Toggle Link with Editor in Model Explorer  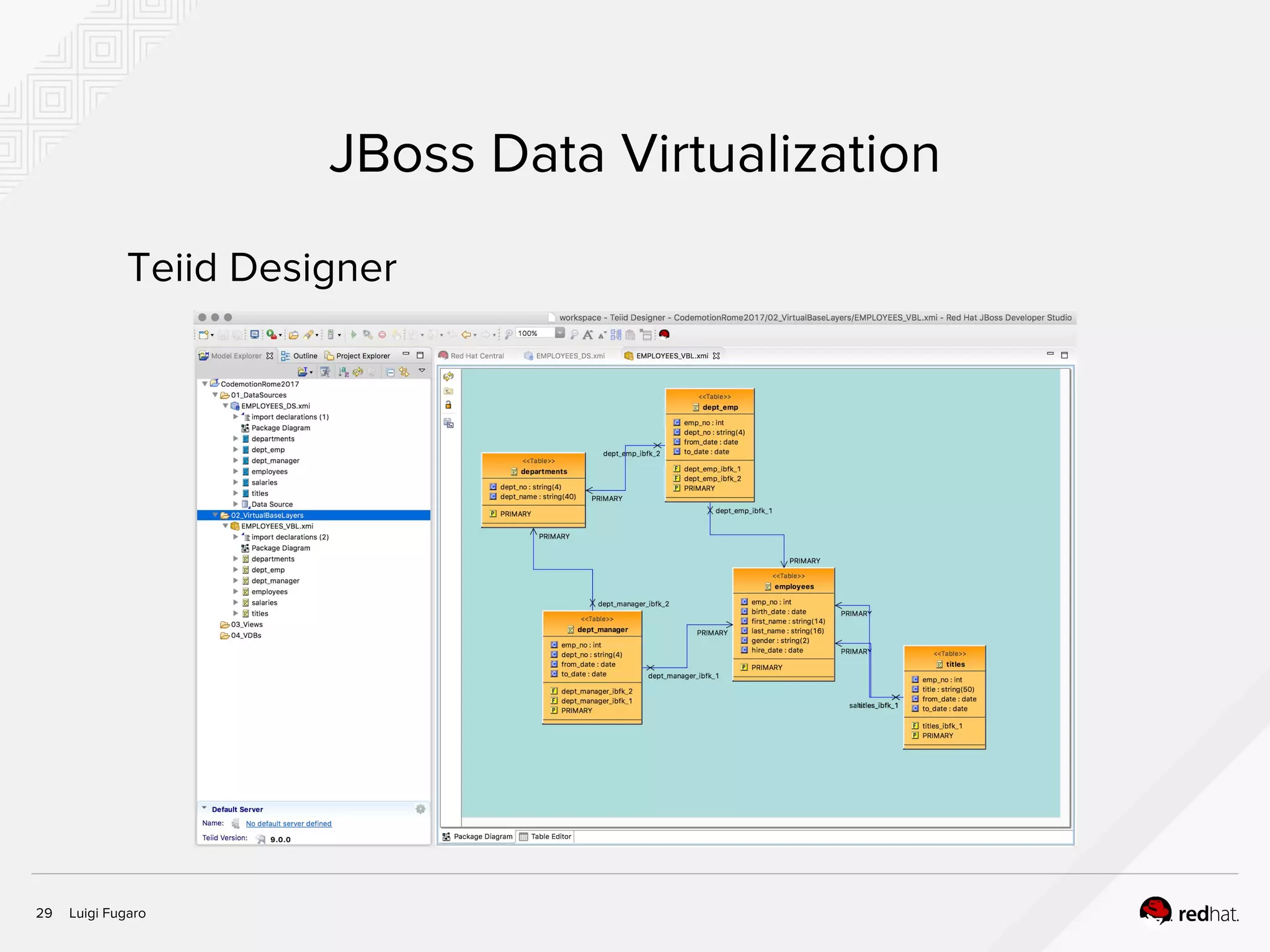404,372
